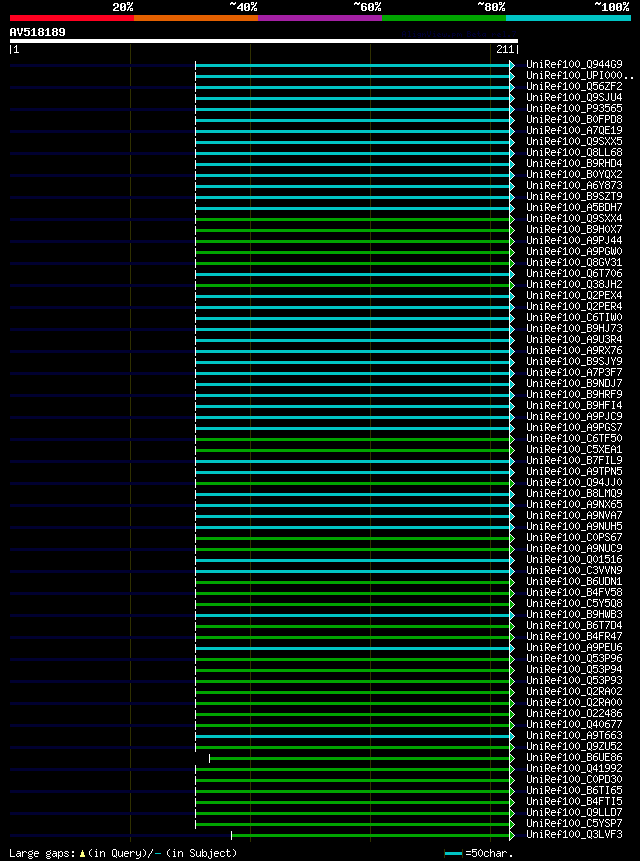This screenshot has width=640, height=861.
Task: Open hit UniRef100_B0YQX2
Action: (574, 175)
